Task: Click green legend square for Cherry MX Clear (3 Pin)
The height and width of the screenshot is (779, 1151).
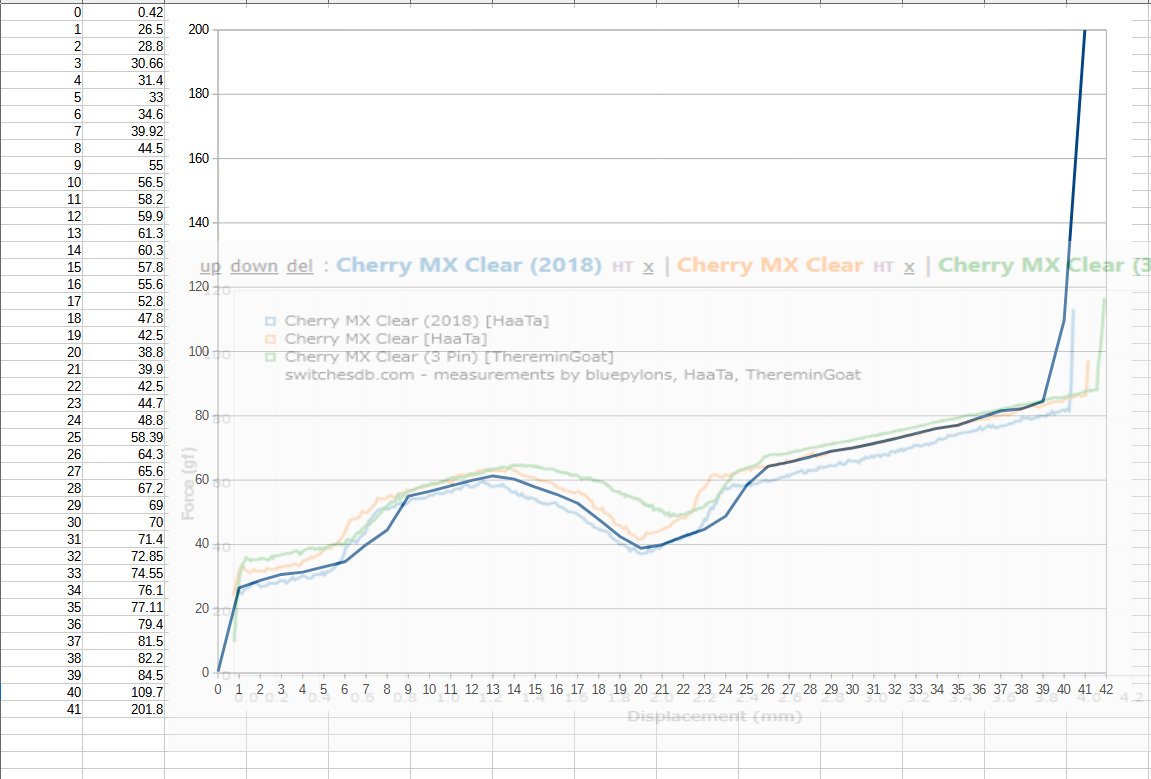Action: [271, 357]
